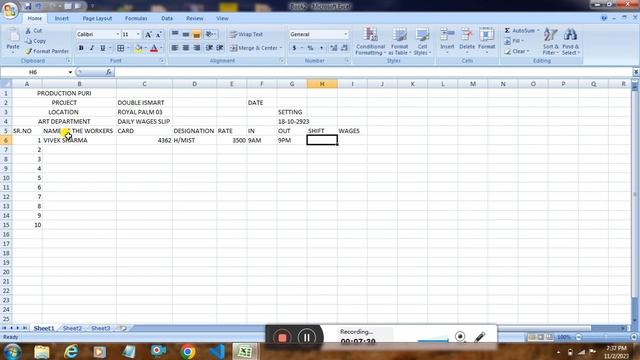Increase font size with Grow Font
Screen dimensions: 640x360
coord(148,34)
